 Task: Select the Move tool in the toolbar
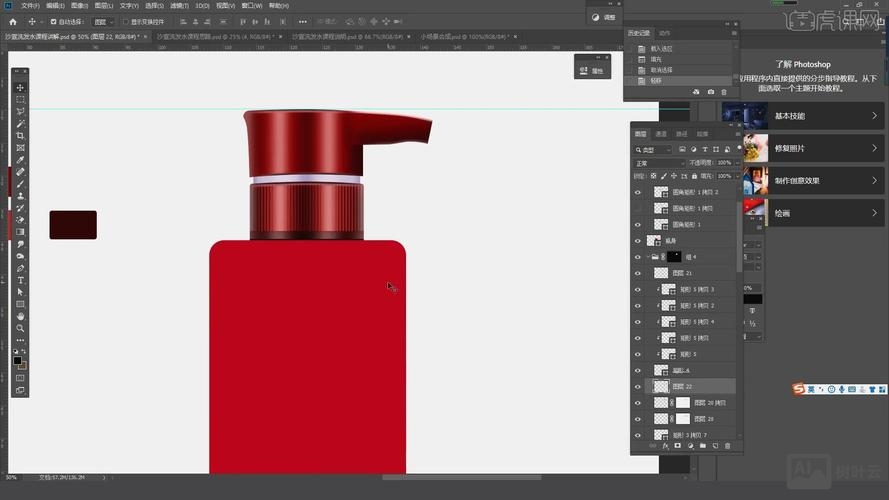[20, 88]
